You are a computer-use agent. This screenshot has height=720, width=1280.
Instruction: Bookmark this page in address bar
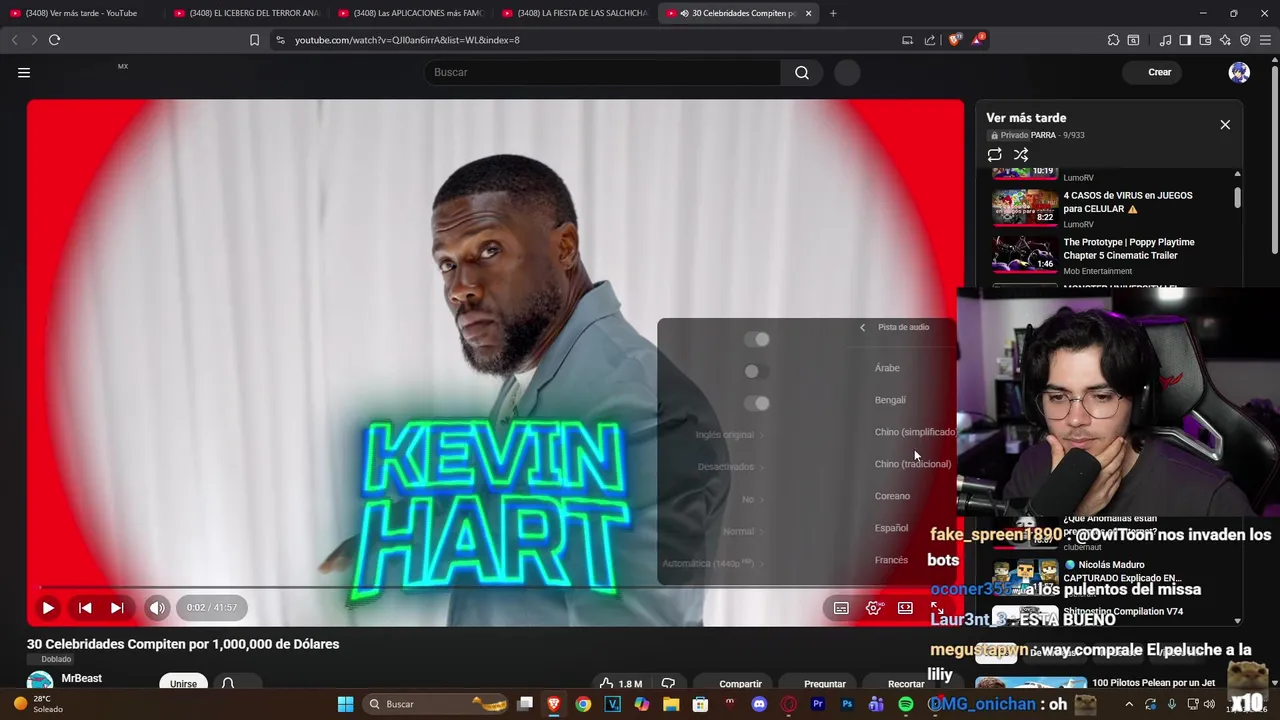[254, 40]
